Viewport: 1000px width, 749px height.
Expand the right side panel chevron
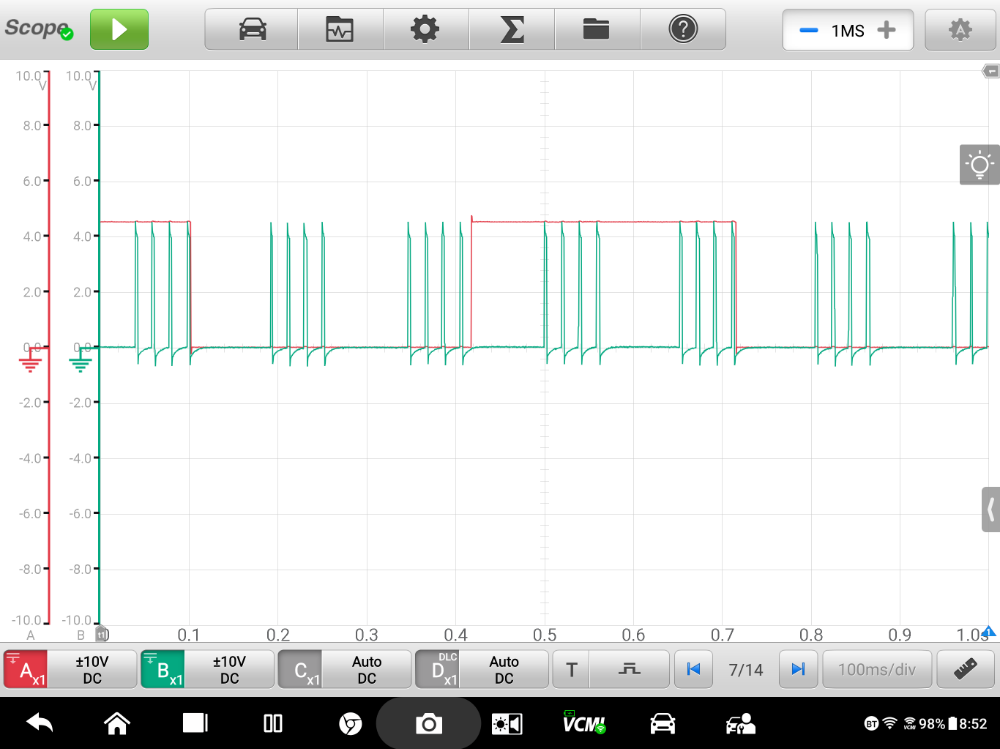tap(990, 510)
